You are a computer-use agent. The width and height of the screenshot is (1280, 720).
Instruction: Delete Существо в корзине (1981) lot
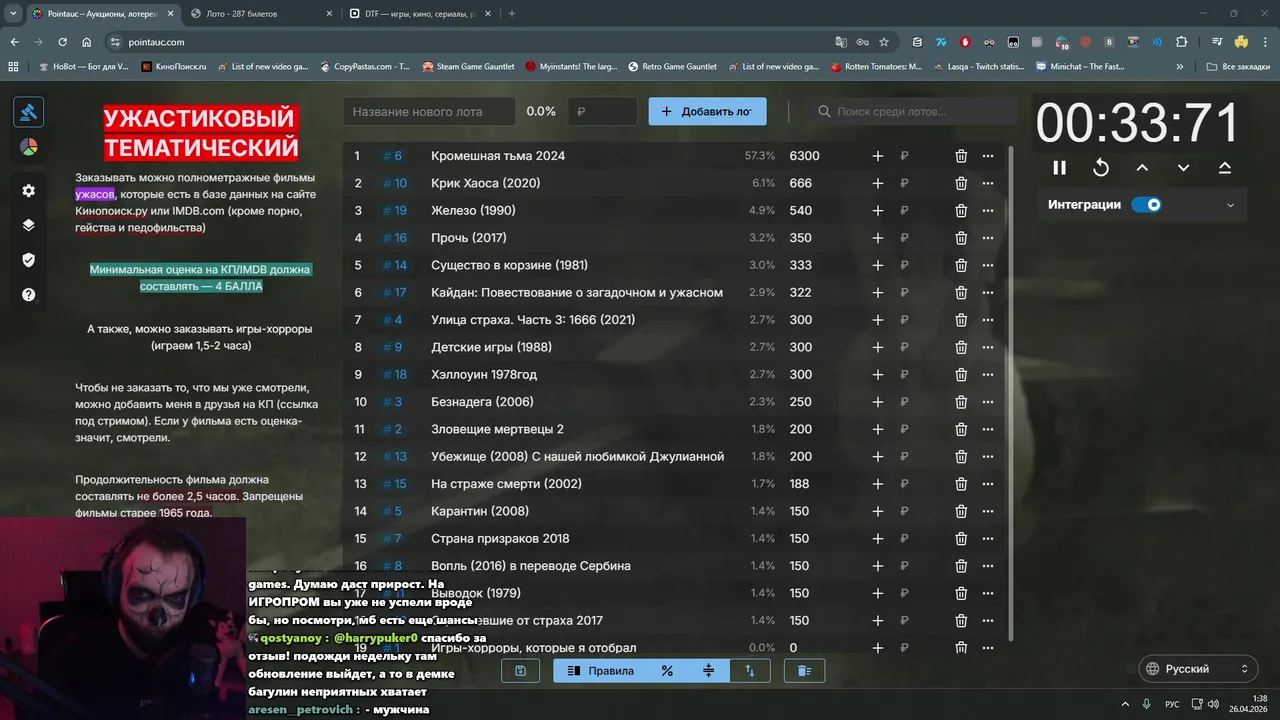[x=961, y=265]
